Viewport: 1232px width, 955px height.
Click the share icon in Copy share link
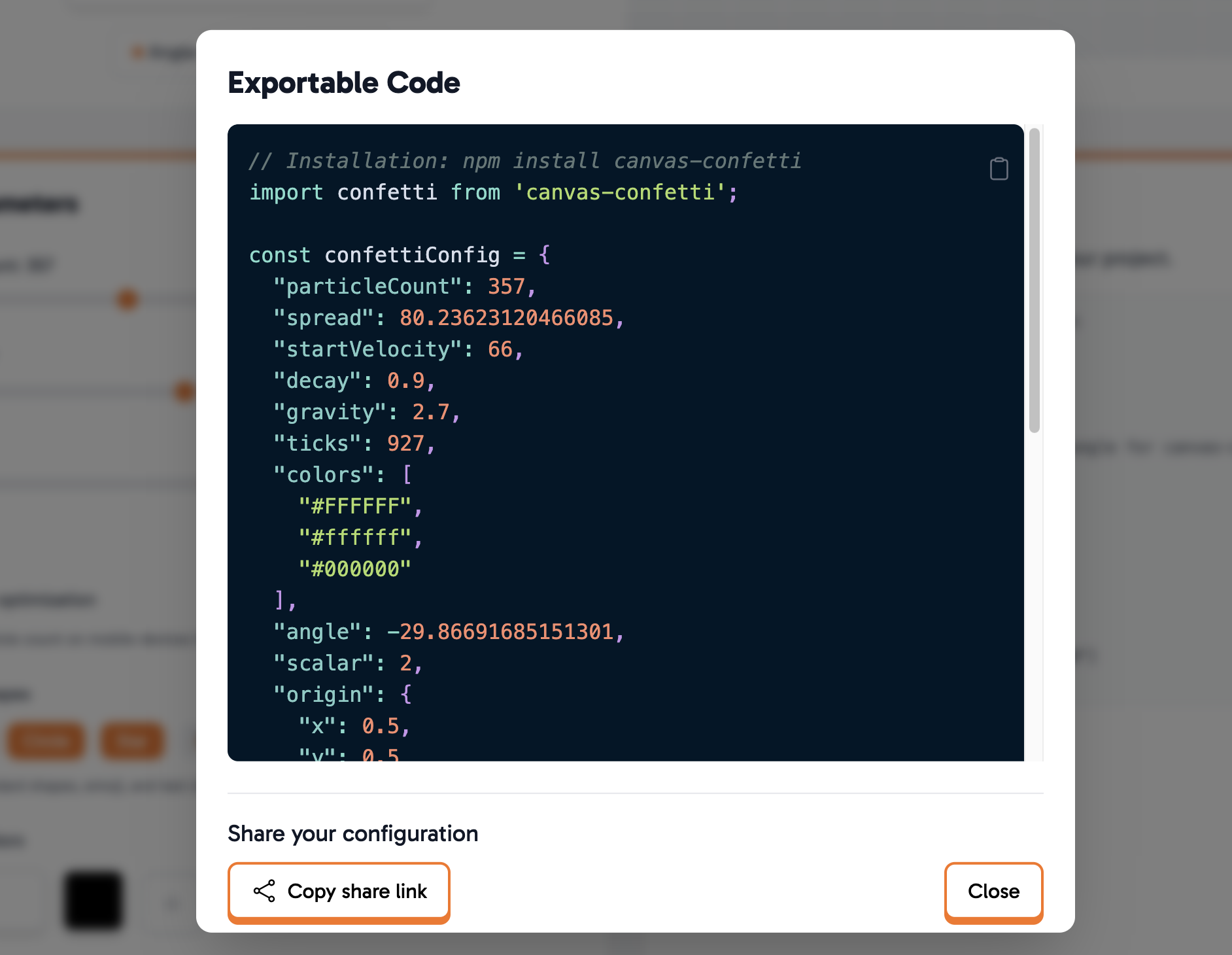264,891
